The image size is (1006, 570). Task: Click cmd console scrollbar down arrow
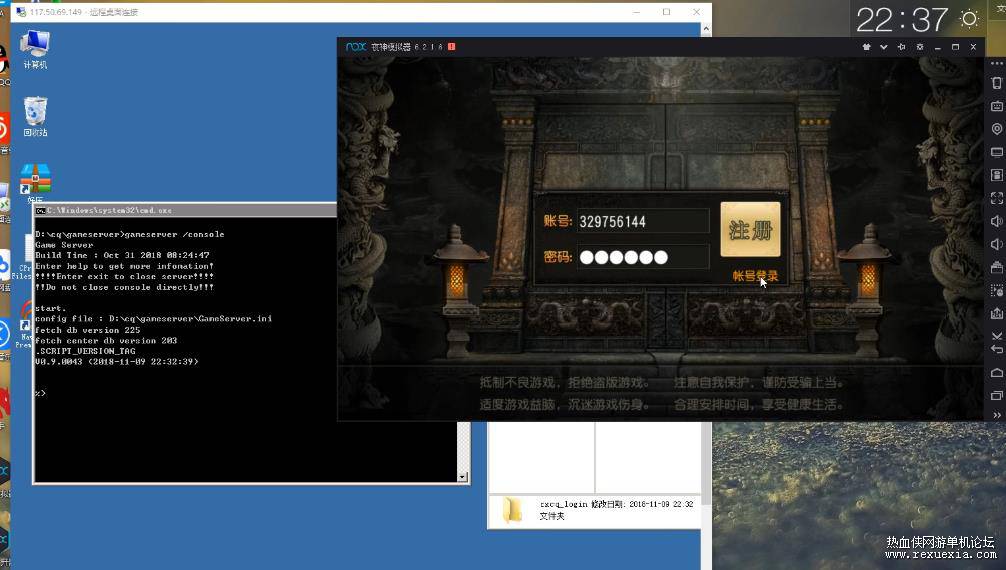[463, 477]
